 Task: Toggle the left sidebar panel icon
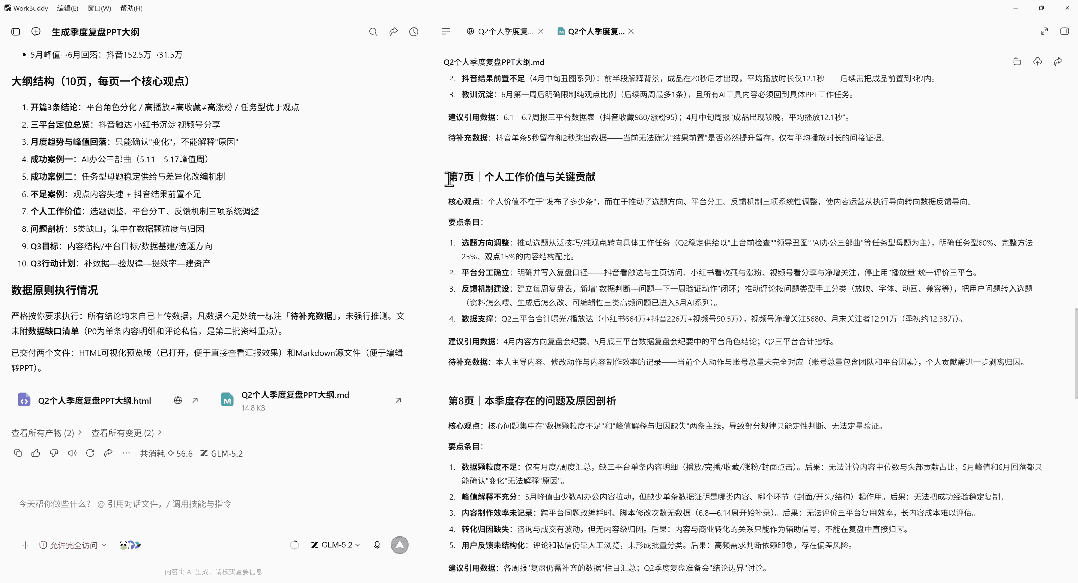(x=16, y=32)
